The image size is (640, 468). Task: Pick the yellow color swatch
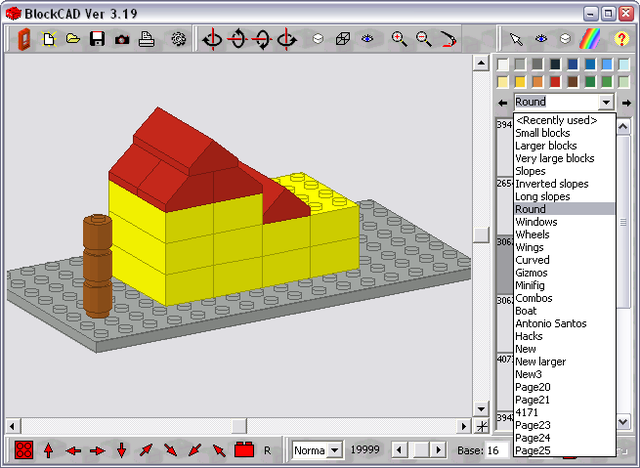pos(520,82)
